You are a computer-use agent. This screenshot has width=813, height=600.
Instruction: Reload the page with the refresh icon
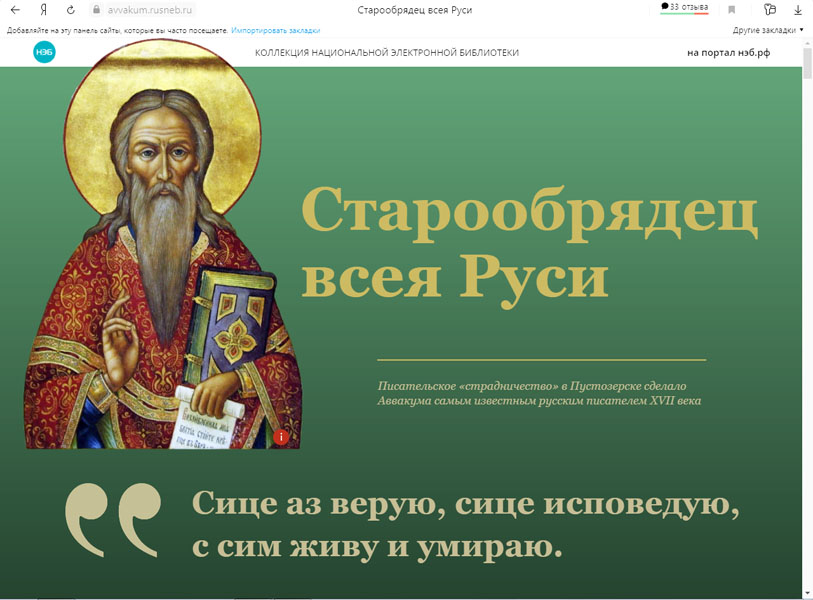click(x=70, y=10)
